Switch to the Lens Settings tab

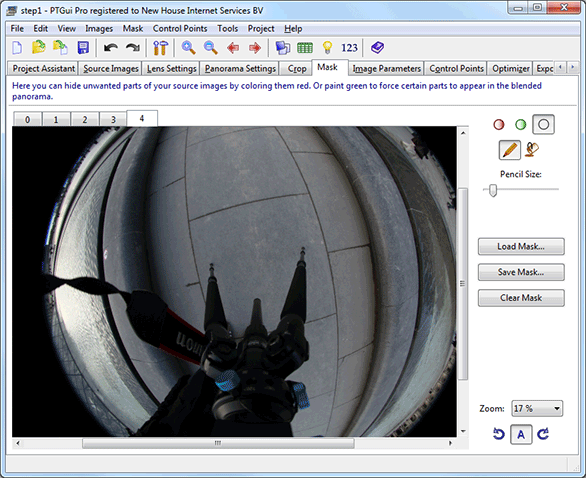[171, 69]
